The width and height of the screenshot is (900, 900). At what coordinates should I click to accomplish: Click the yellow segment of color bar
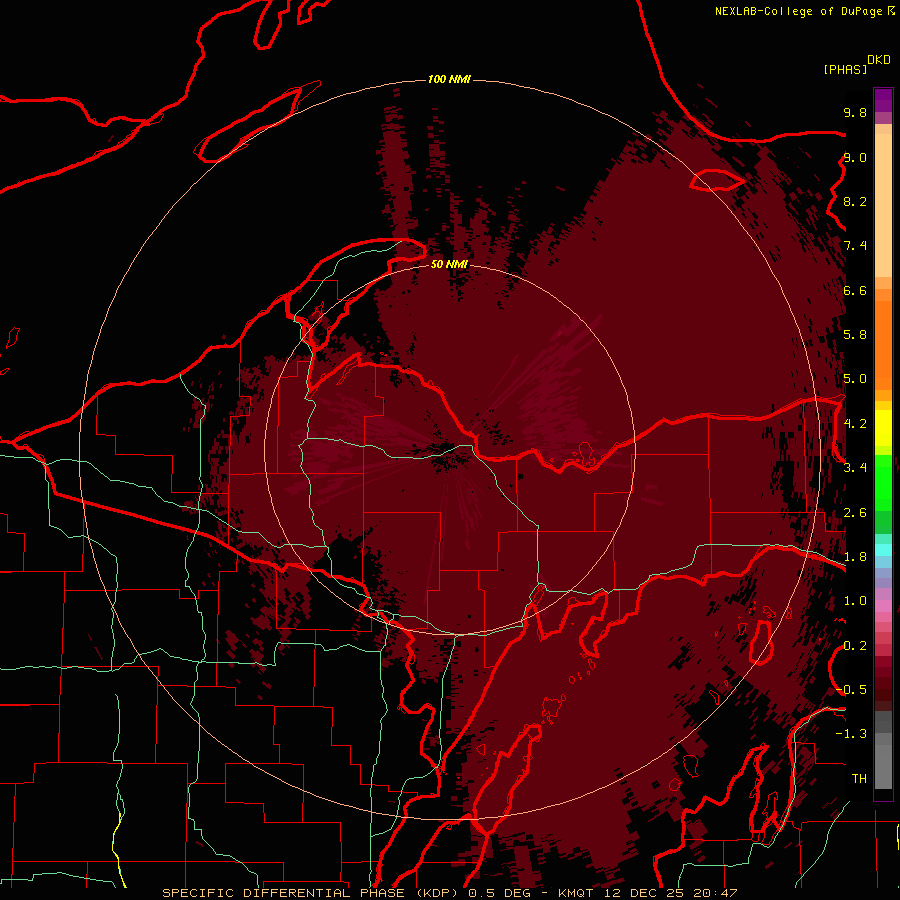tap(883, 428)
